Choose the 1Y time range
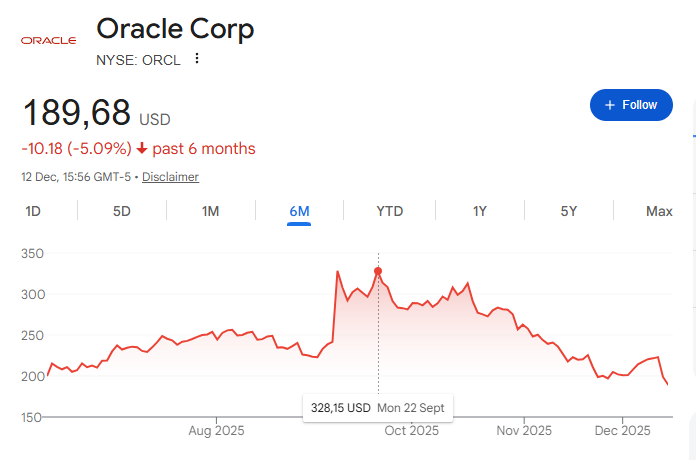Screen dimensions: 696x460 (480, 211)
